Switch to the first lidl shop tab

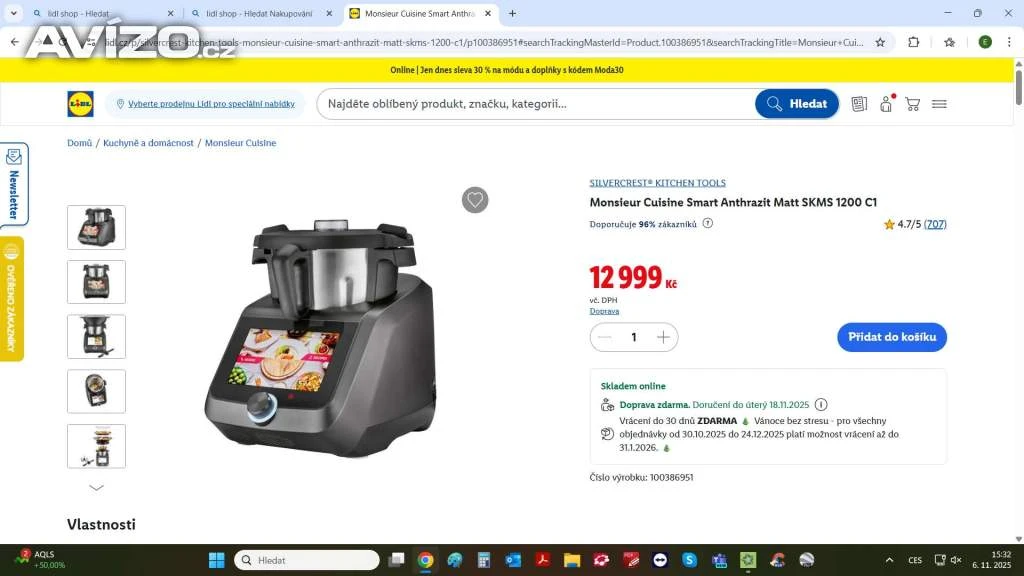coord(103,13)
